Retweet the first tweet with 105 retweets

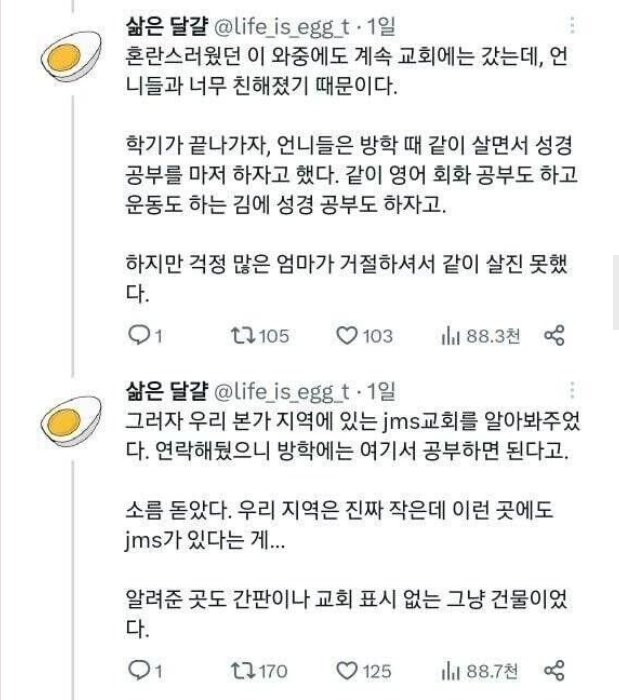(x=260, y=336)
